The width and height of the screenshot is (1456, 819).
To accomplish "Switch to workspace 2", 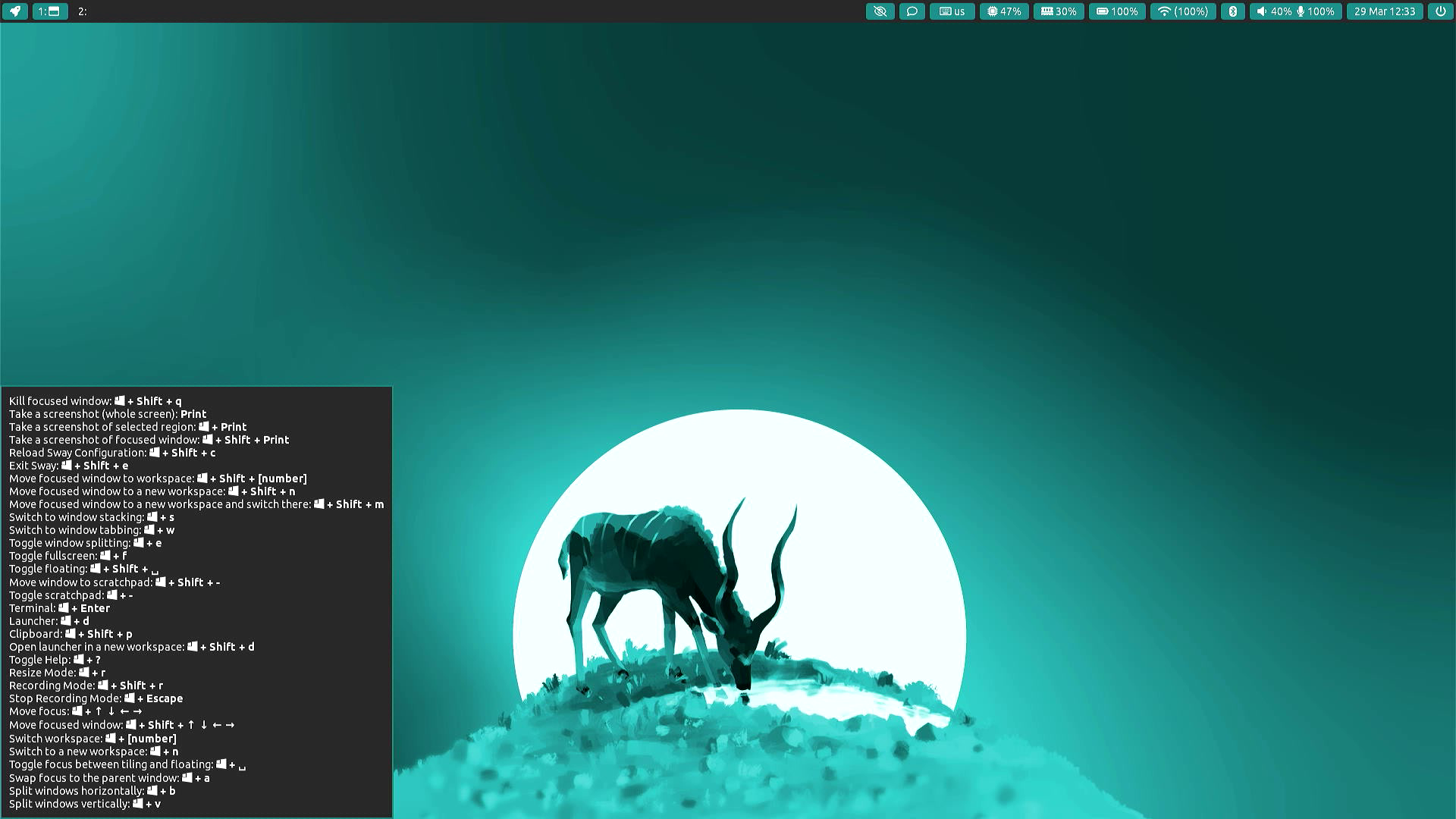I will [83, 11].
